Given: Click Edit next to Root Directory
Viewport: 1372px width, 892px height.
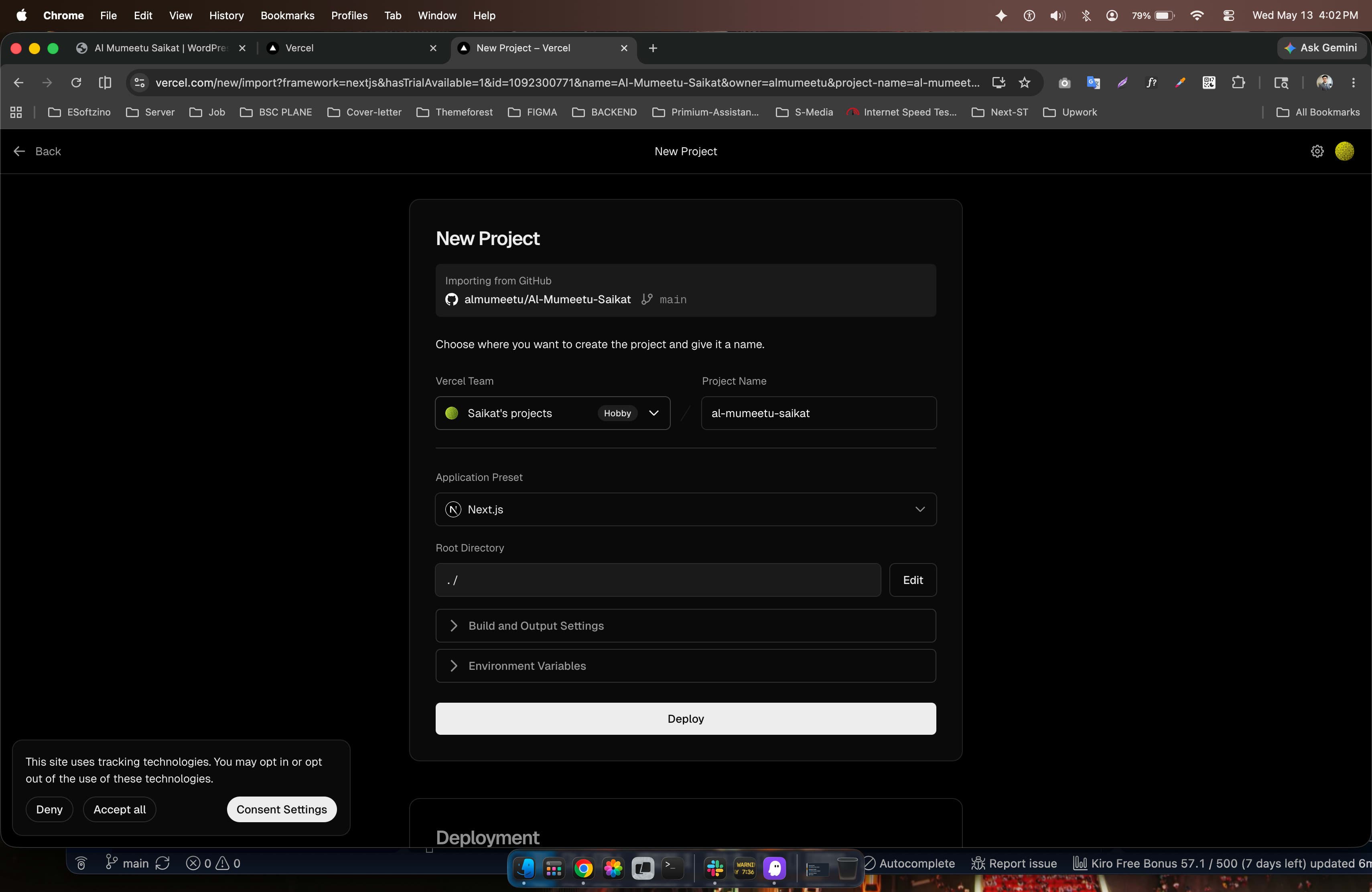Looking at the screenshot, I should [x=913, y=580].
